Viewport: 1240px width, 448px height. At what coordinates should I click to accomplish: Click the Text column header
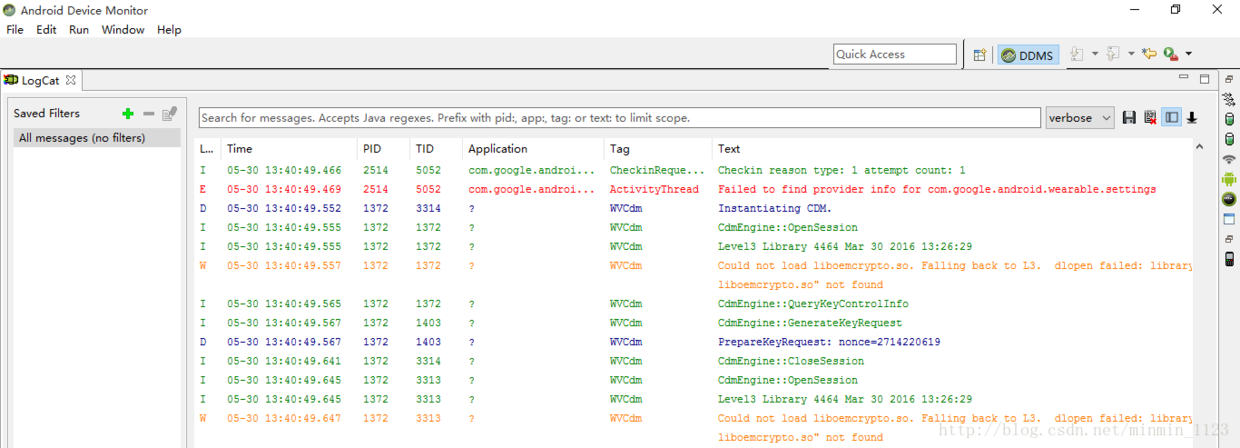[x=952, y=149]
